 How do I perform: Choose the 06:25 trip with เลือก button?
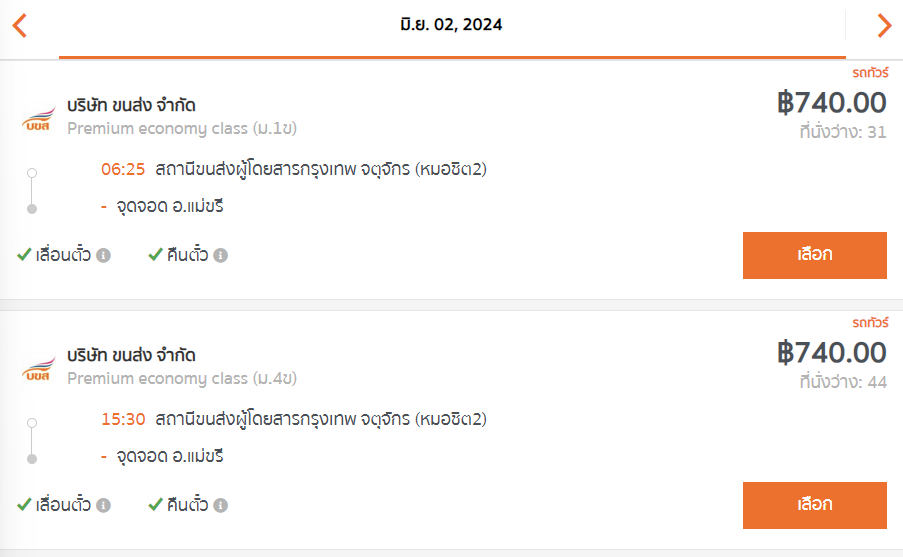[815, 255]
